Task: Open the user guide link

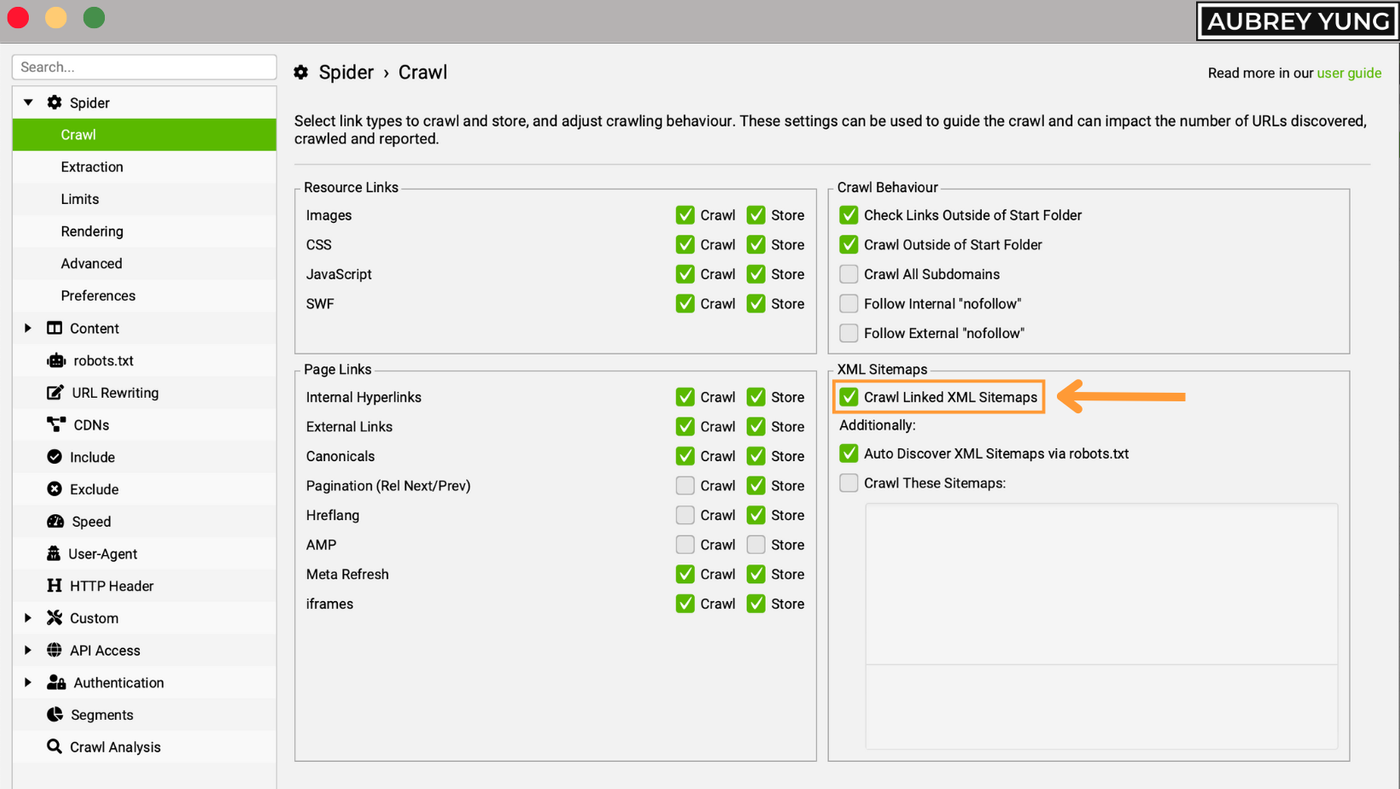Action: click(x=1349, y=72)
